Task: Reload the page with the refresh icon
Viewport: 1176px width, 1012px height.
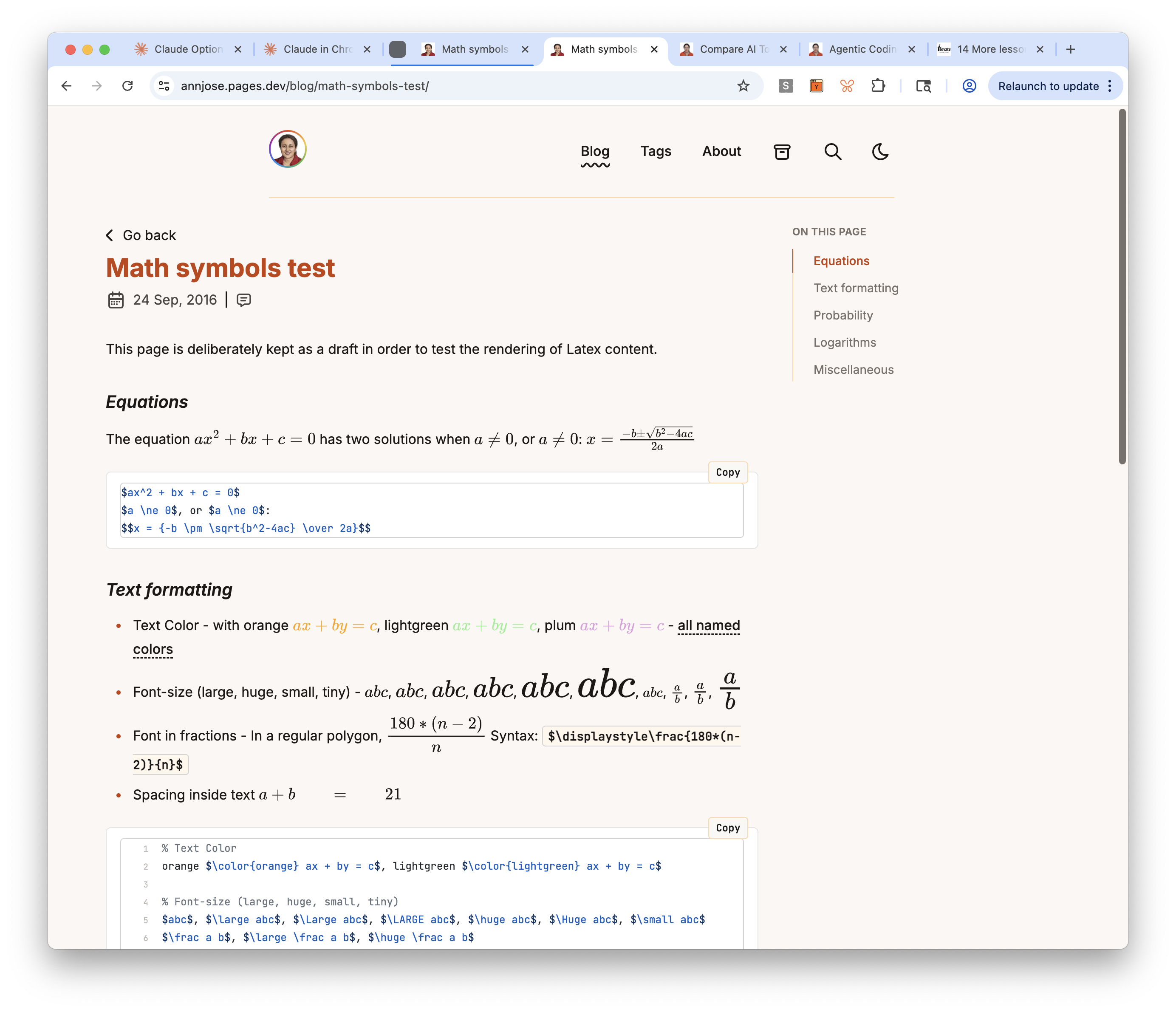Action: (128, 86)
